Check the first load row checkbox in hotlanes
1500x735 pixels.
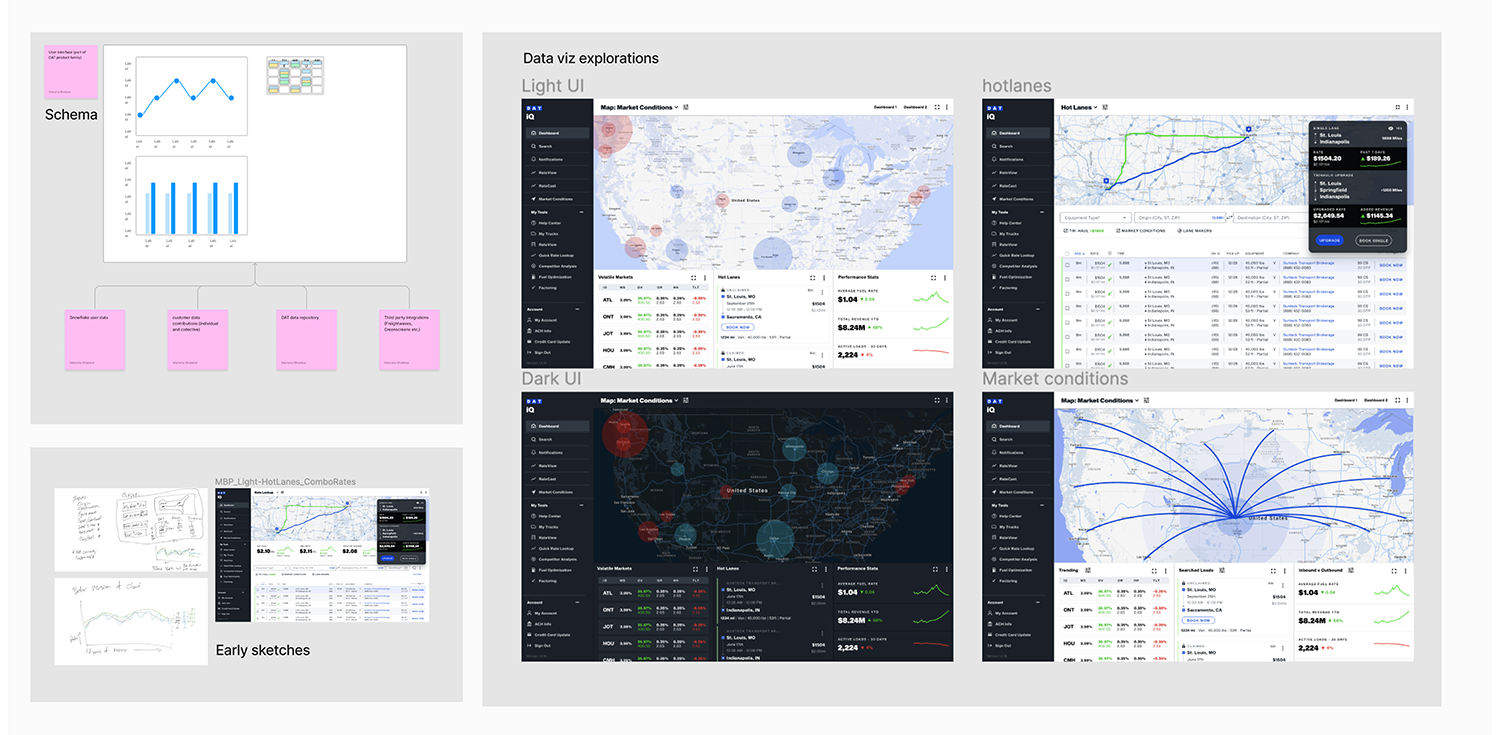(1066, 265)
